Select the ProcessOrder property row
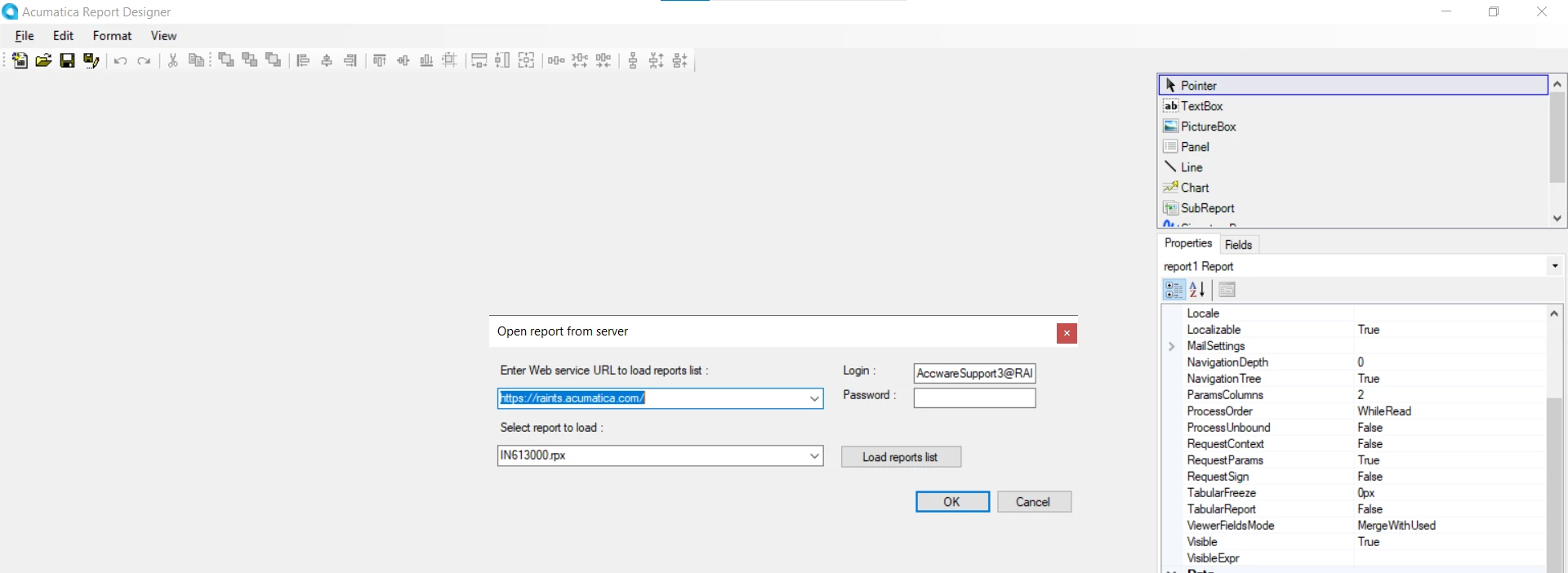This screenshot has width=1568, height=573. coord(1353,411)
